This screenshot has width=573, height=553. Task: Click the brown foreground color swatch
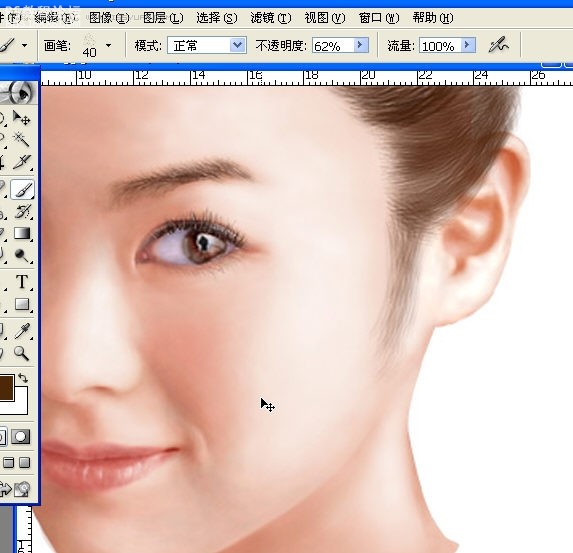tap(7, 387)
